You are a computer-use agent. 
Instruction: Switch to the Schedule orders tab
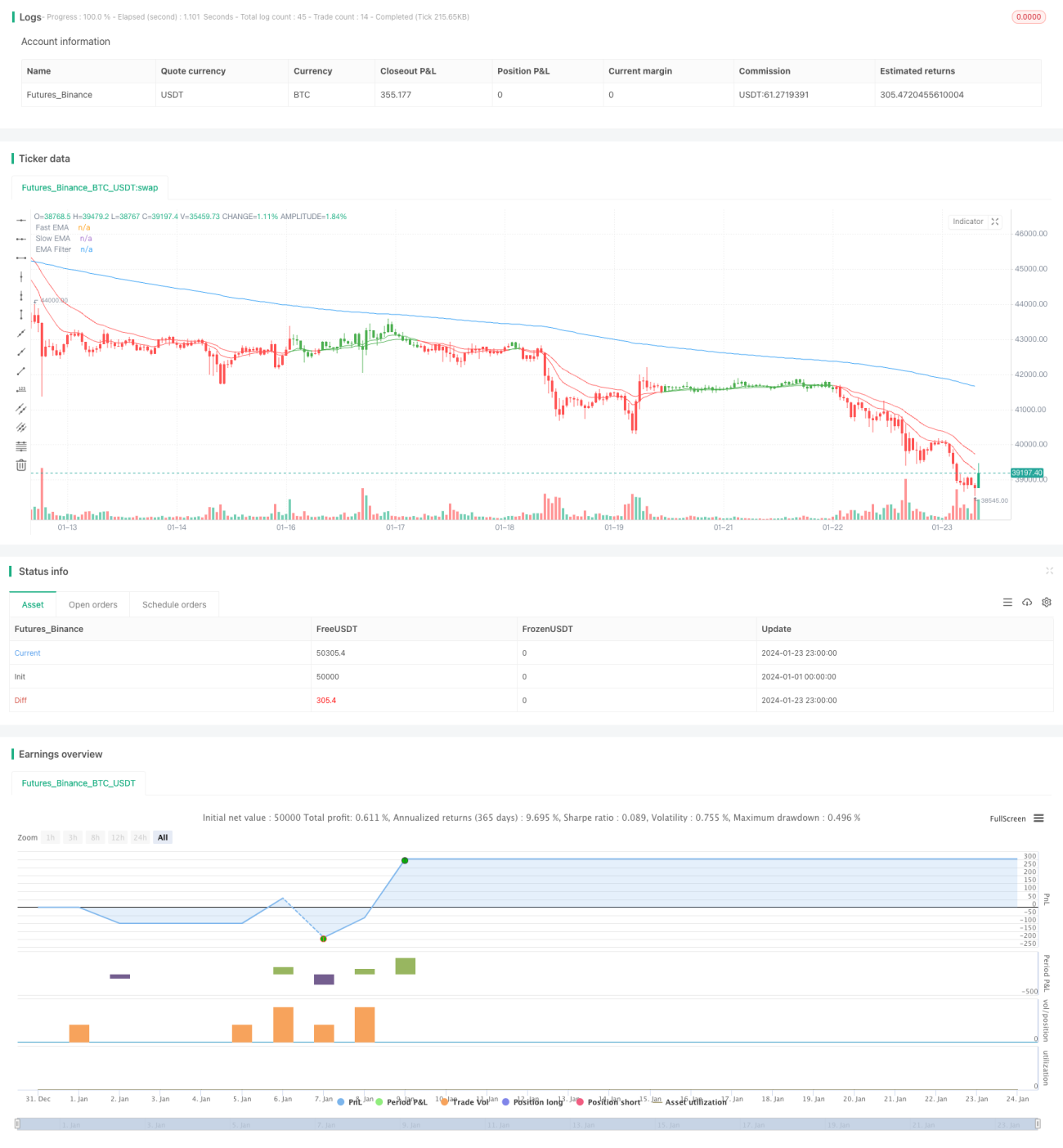[x=174, y=605]
